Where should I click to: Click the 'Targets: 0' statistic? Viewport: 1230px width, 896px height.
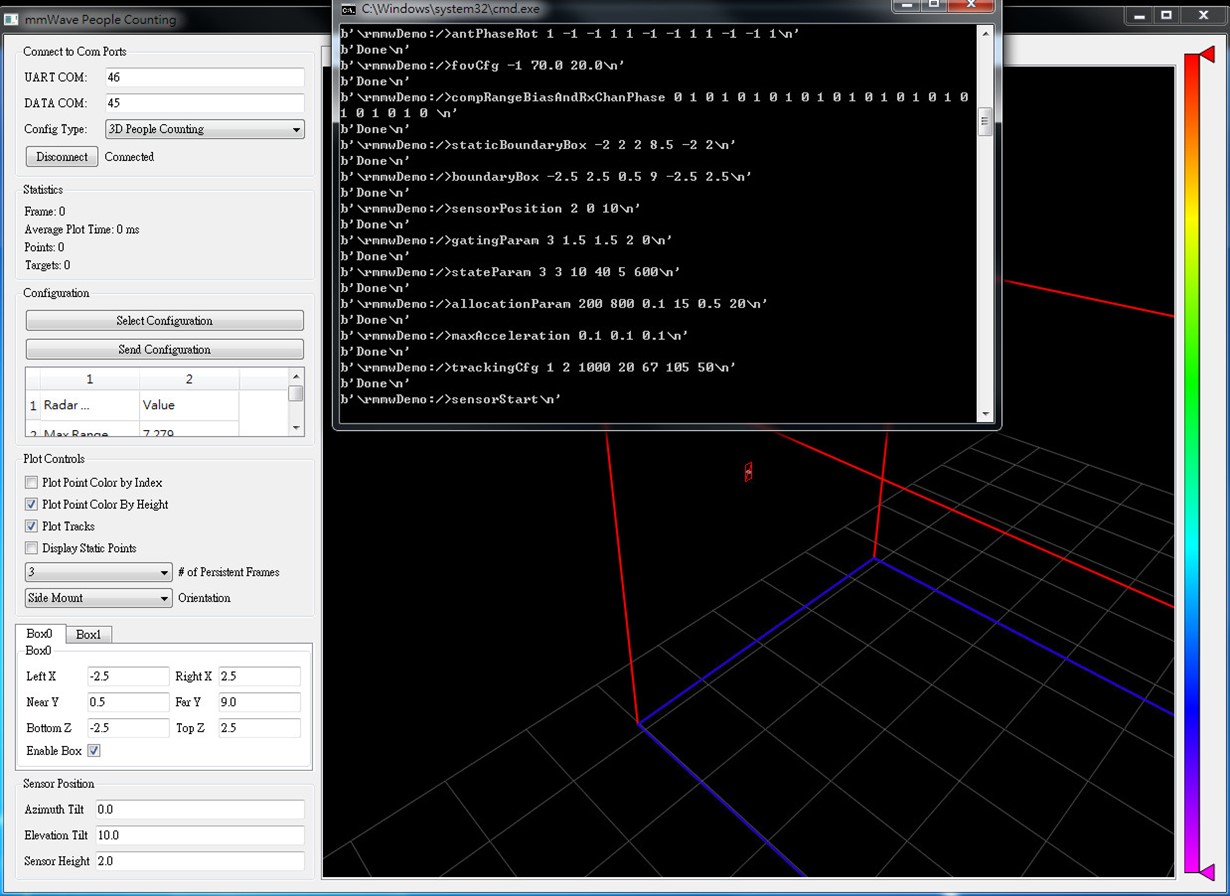47,266
